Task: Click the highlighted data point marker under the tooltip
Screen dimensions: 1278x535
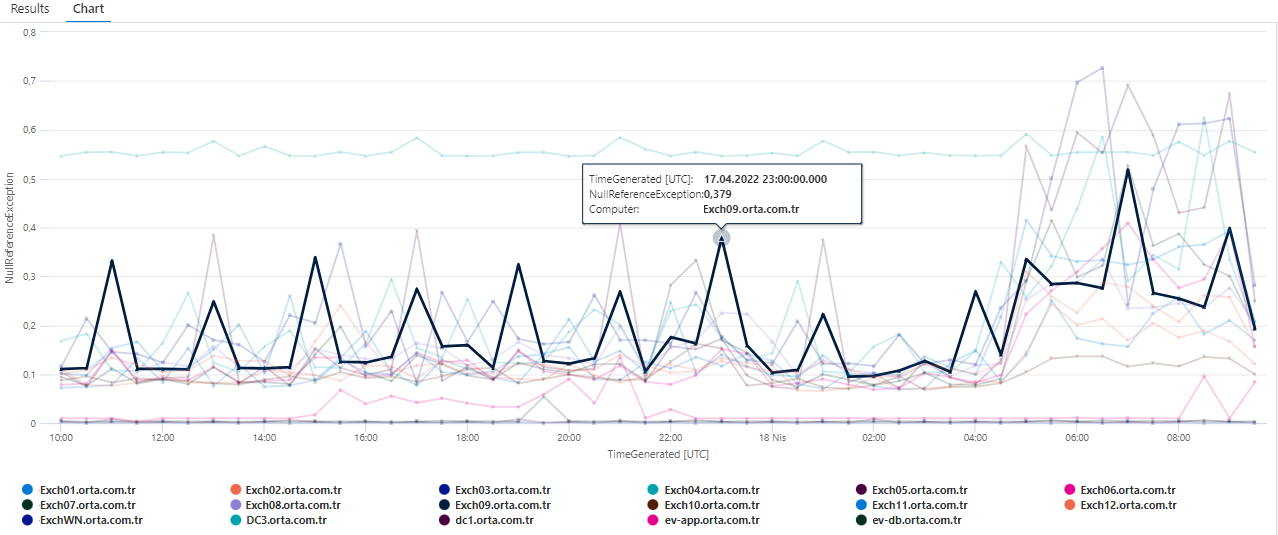Action: click(x=721, y=237)
